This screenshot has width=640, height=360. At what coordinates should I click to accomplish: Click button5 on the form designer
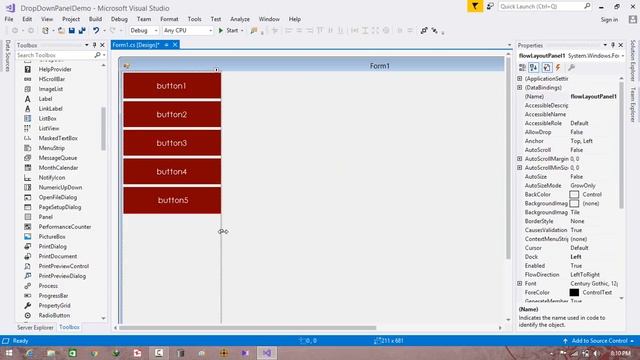click(172, 200)
